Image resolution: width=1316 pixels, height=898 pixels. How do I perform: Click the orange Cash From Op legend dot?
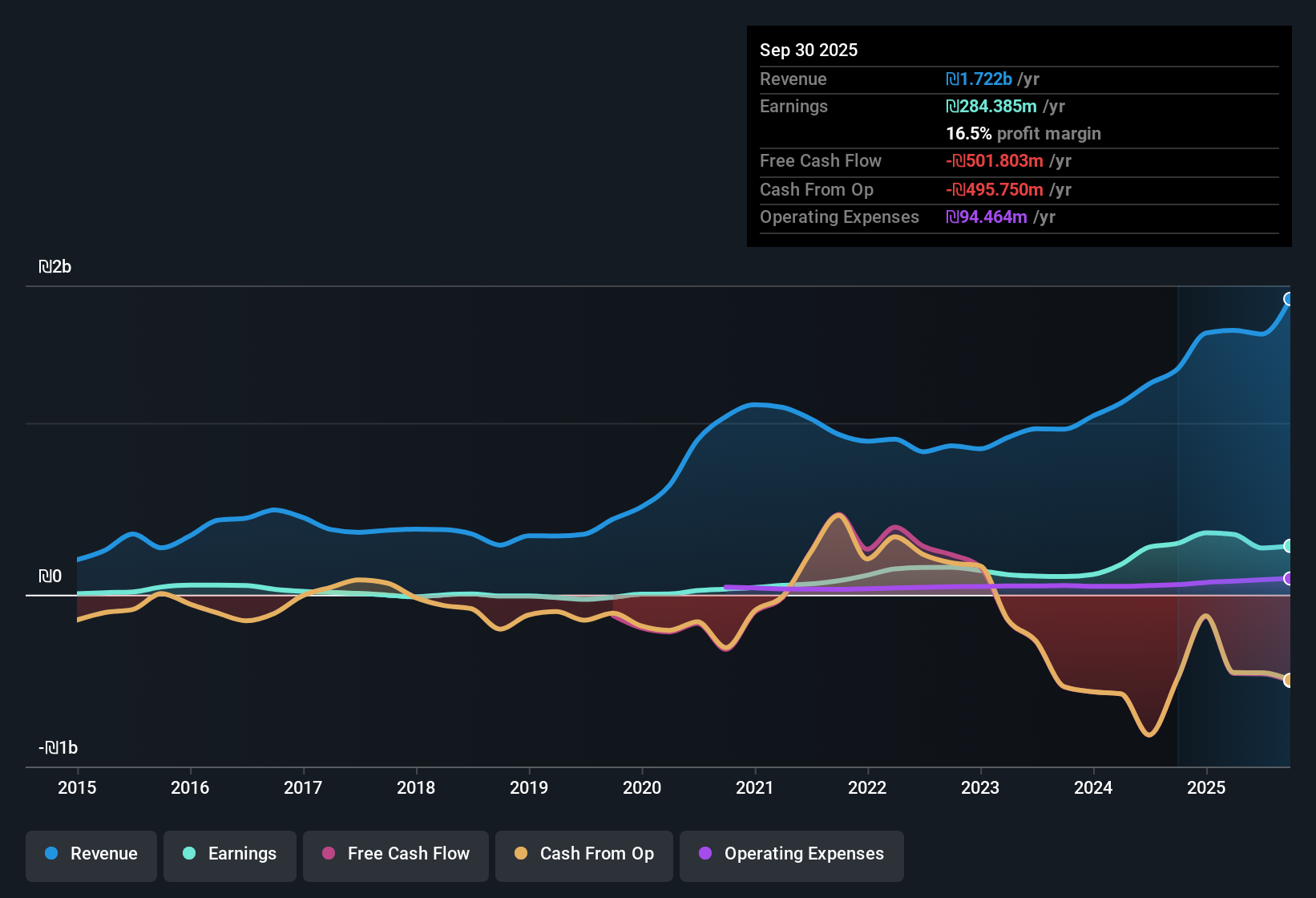pyautogui.click(x=521, y=855)
